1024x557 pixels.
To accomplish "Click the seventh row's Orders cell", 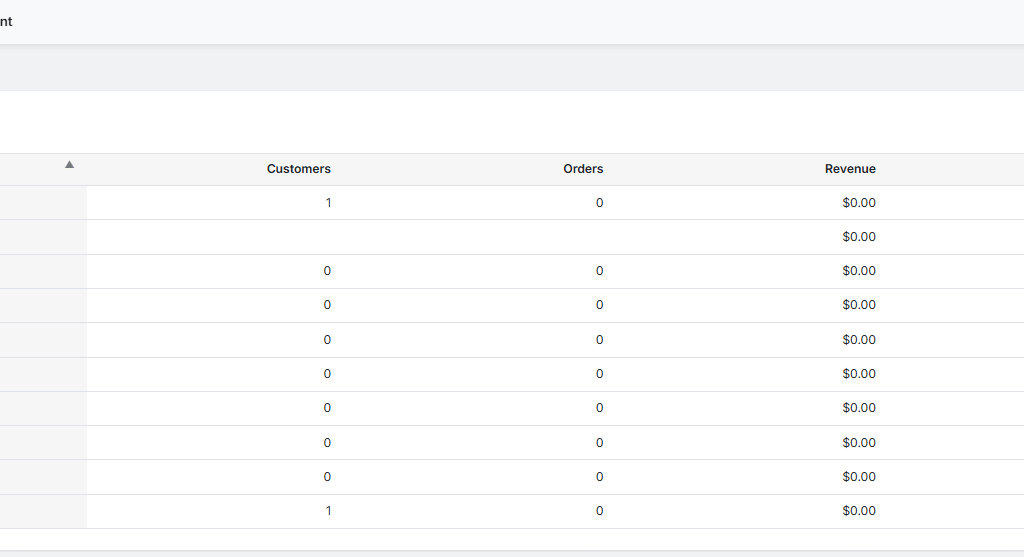I will click(599, 408).
